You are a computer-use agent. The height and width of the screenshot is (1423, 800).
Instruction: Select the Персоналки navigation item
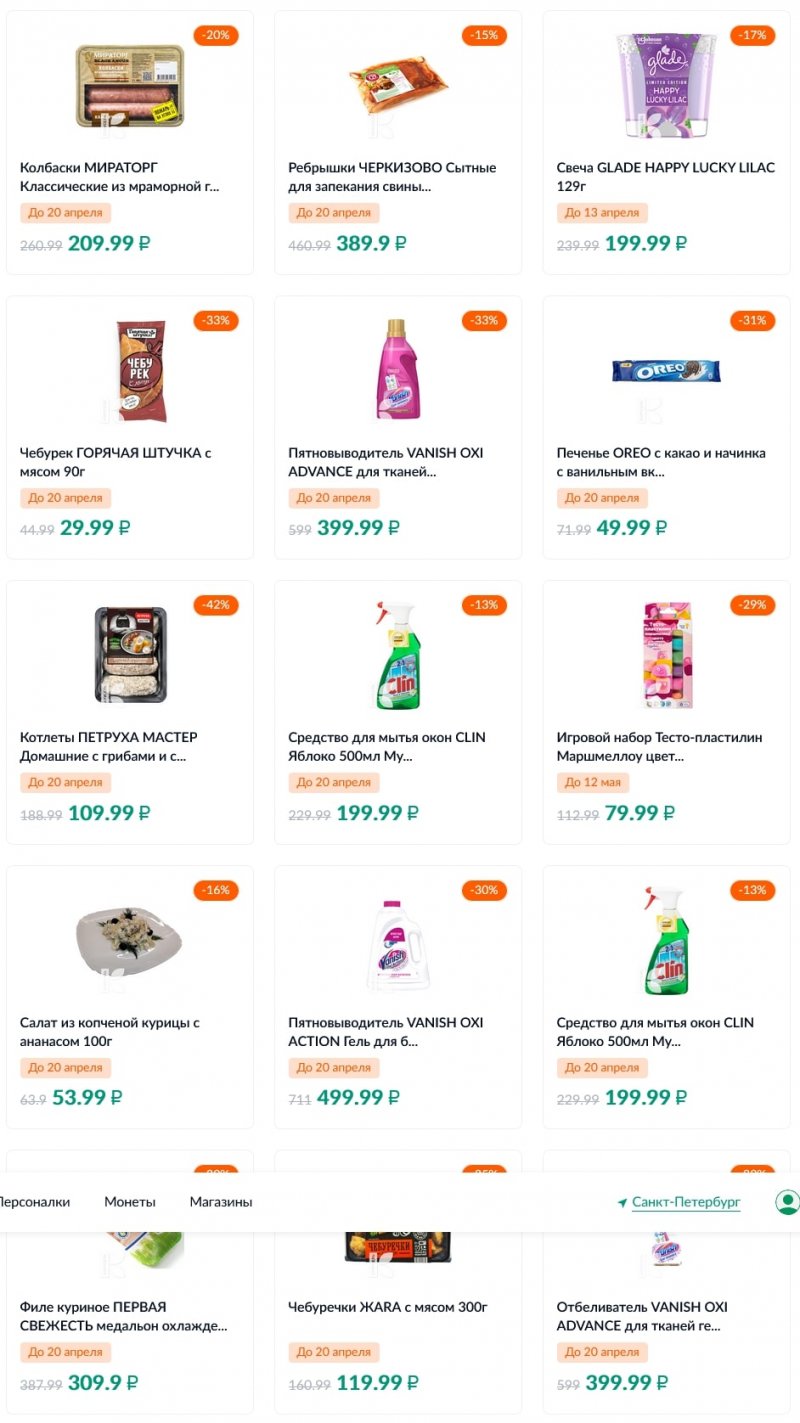[x=34, y=1202]
